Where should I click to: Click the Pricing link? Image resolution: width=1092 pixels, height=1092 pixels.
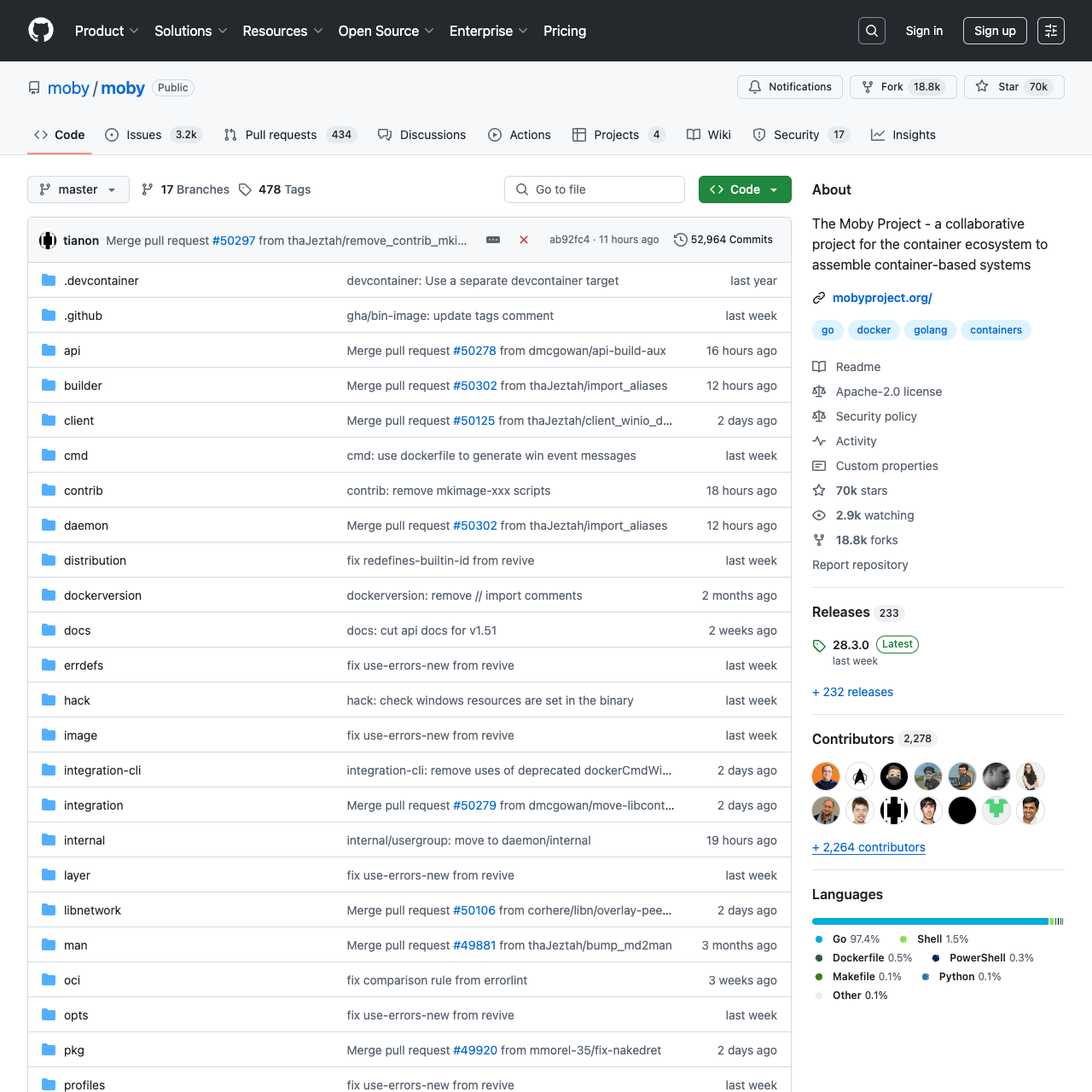point(565,31)
